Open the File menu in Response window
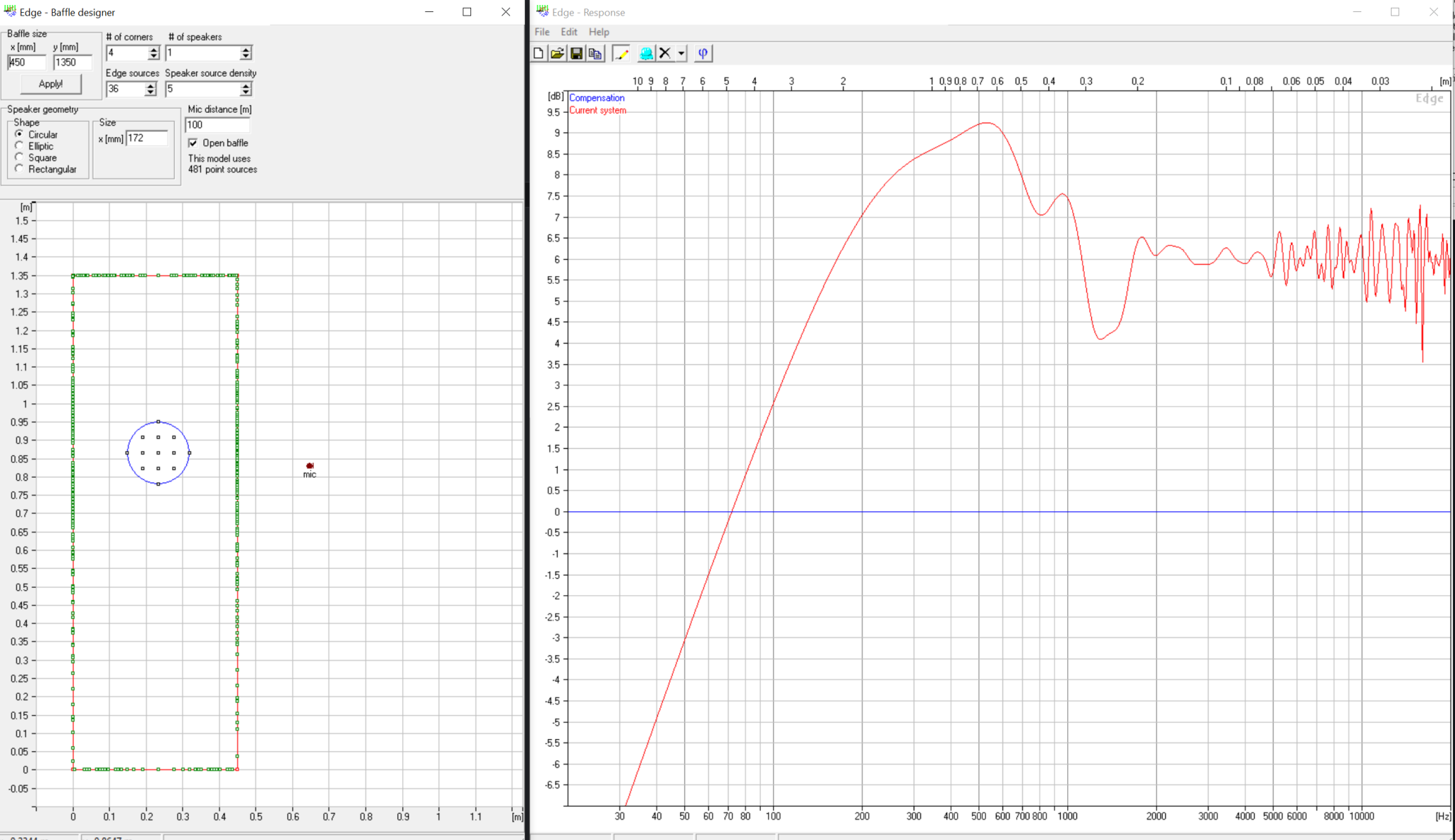This screenshot has height=840, width=1455. click(542, 32)
